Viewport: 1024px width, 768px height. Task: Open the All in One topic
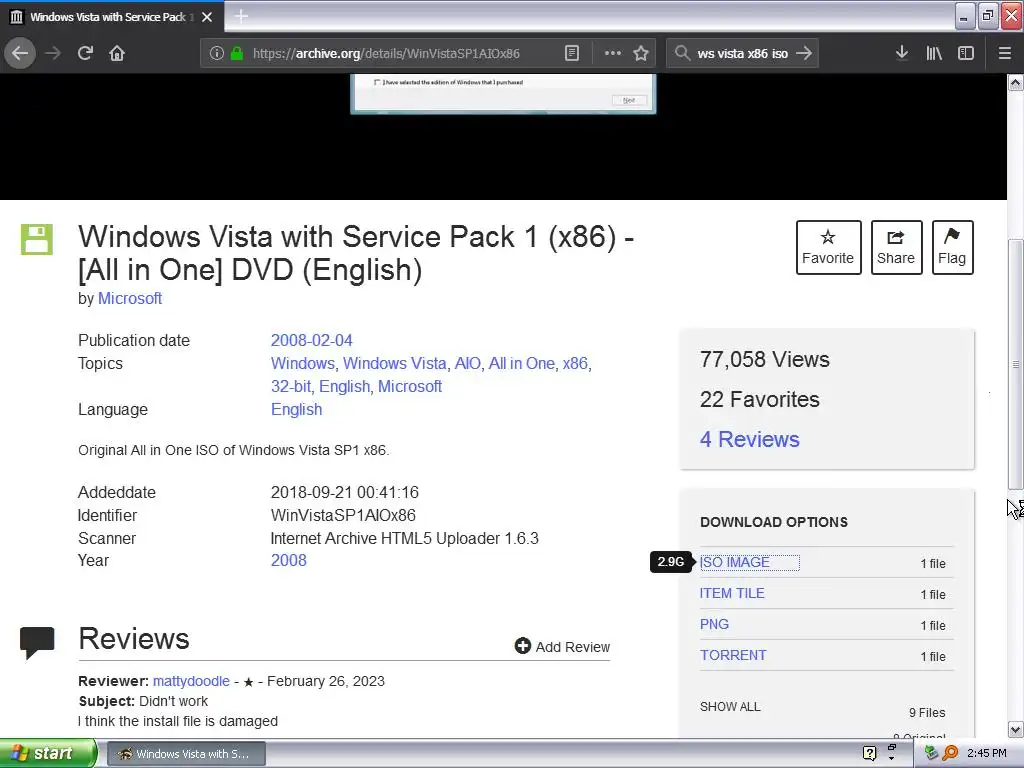coord(522,363)
